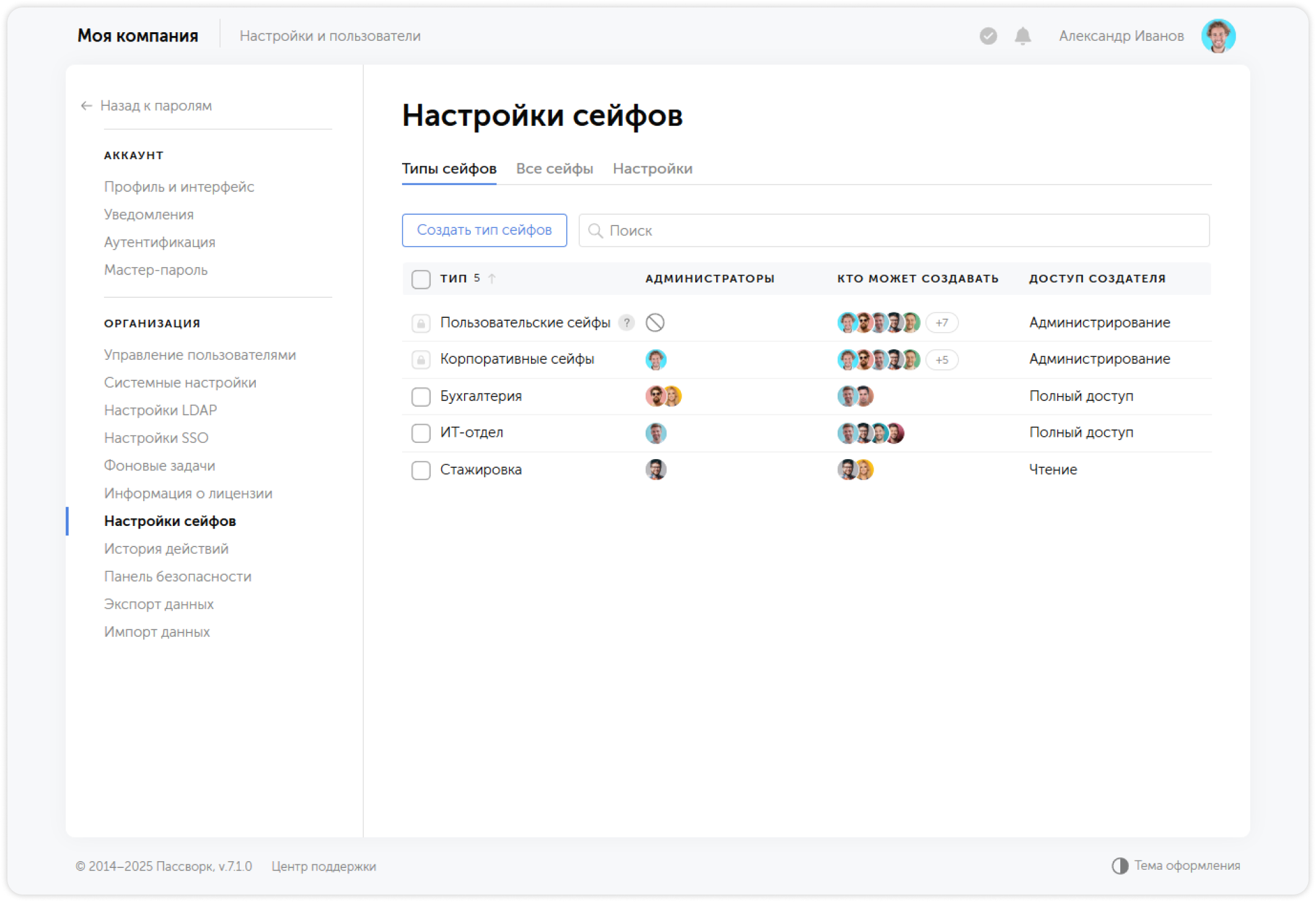This screenshot has width=1316, height=902.
Task: Click the theme icon next to Тема оформления
Action: tap(1120, 864)
